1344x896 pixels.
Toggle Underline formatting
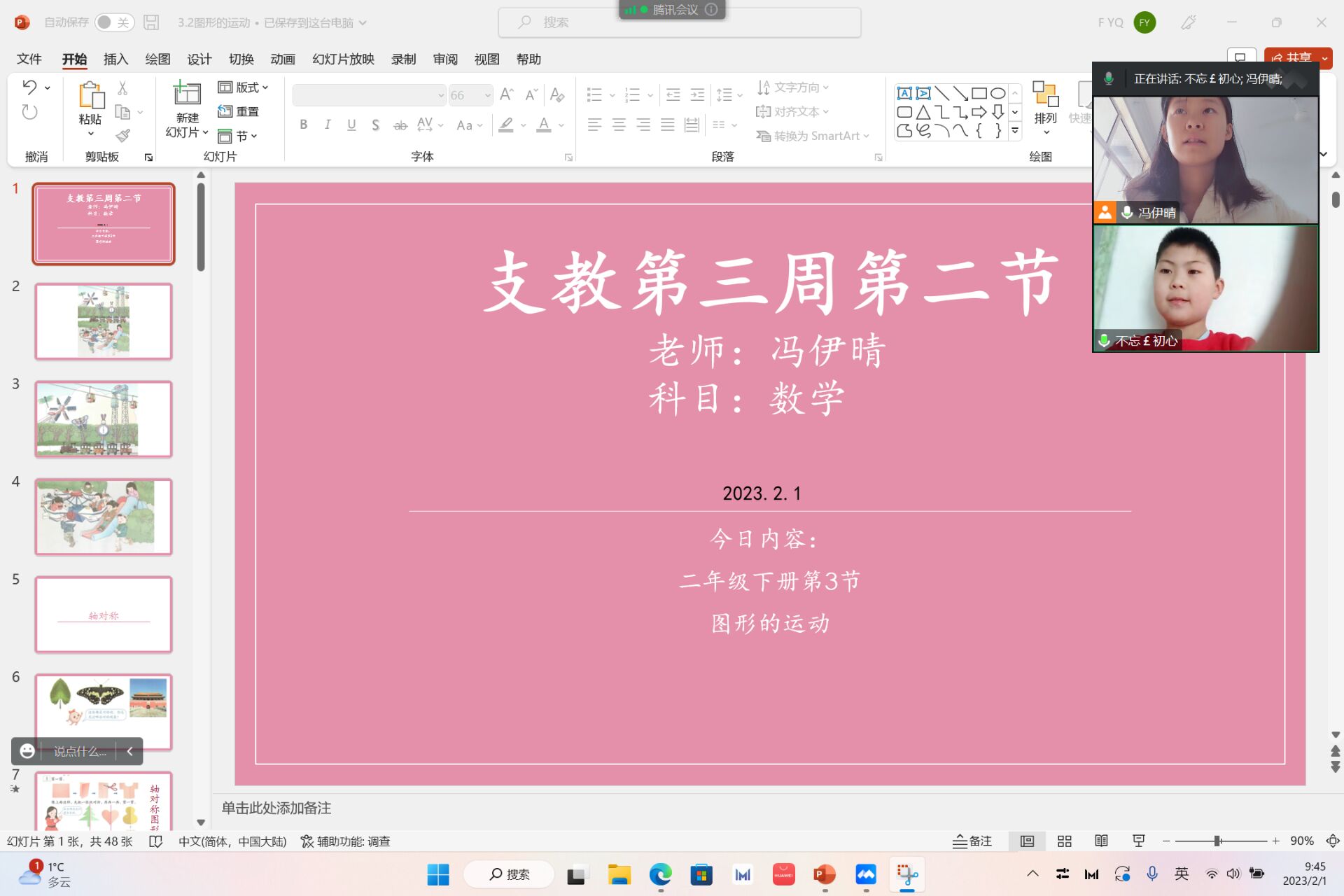[x=351, y=125]
